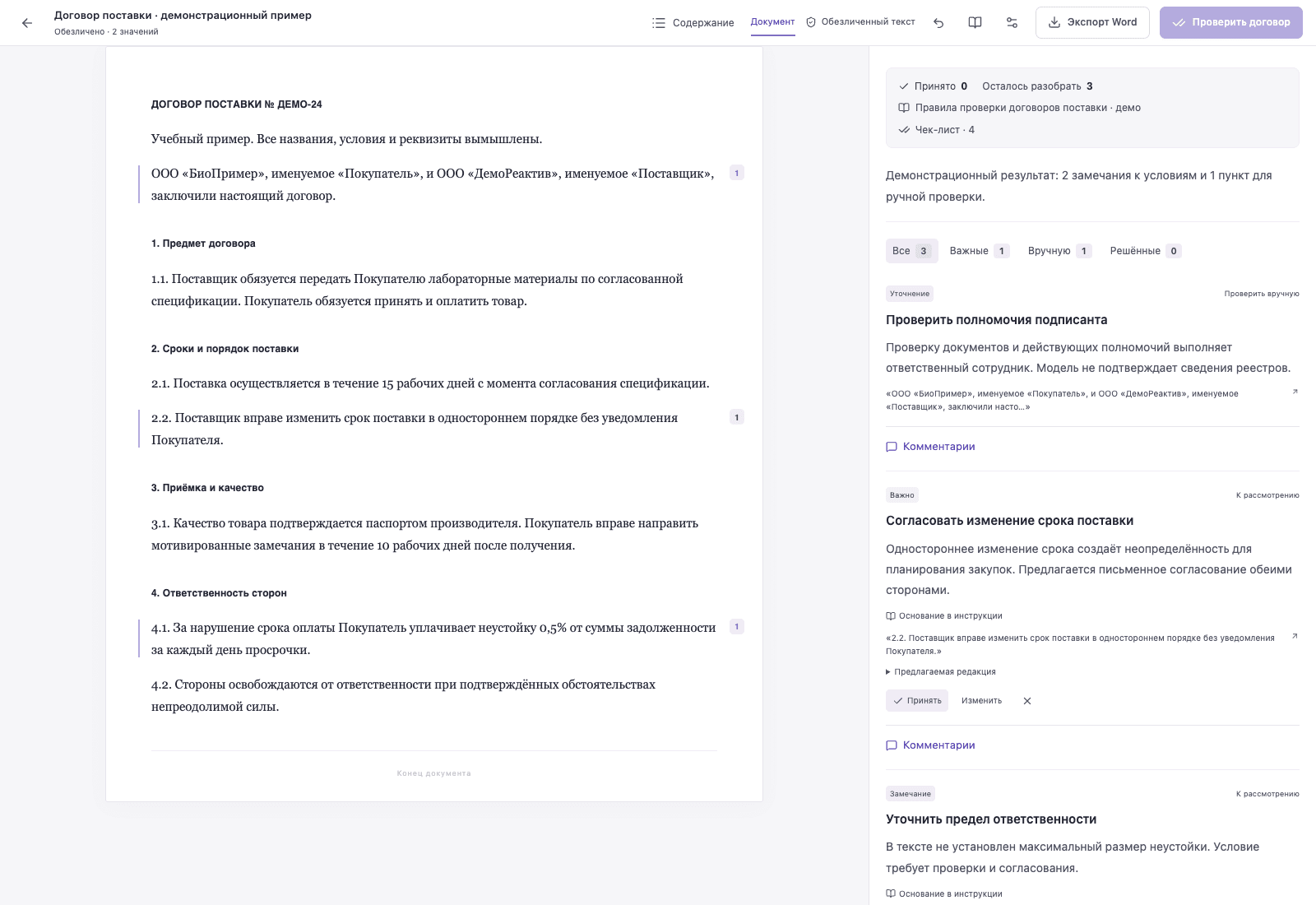Switch to the Обезличенный текст tab
Screen dimensions: 1316x905
tap(860, 22)
